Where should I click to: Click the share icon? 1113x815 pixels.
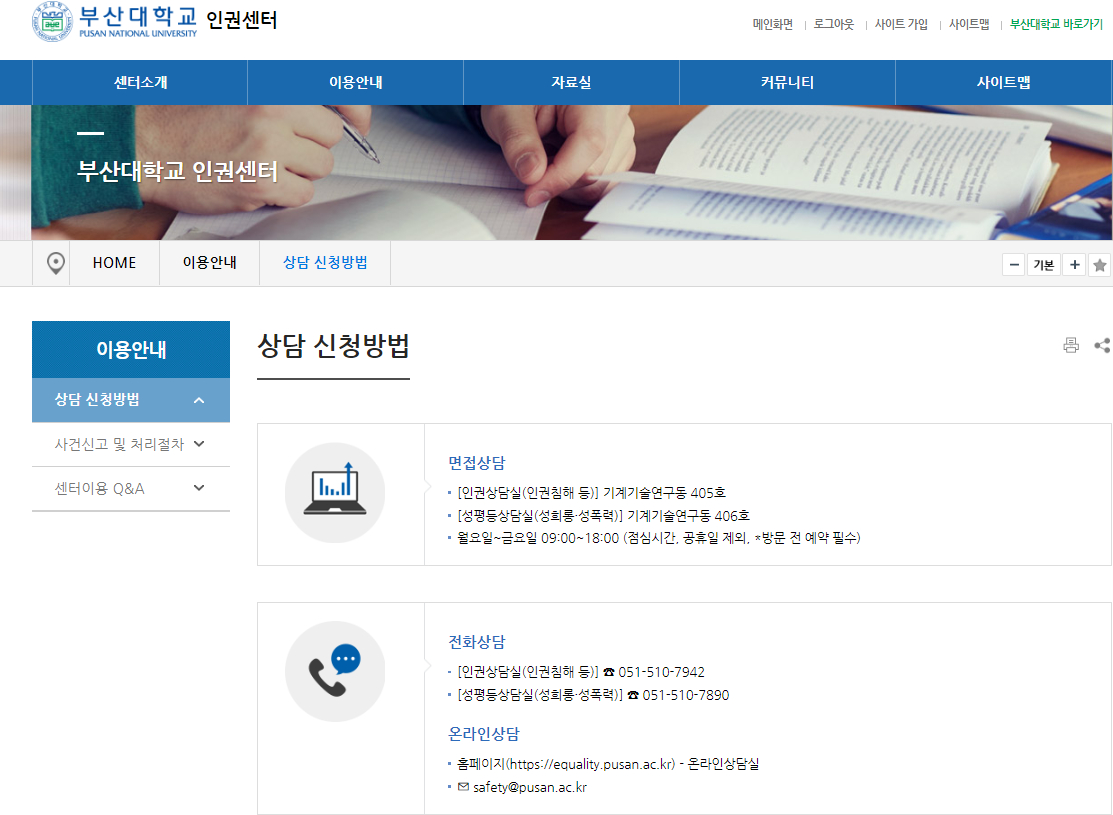(x=1102, y=346)
